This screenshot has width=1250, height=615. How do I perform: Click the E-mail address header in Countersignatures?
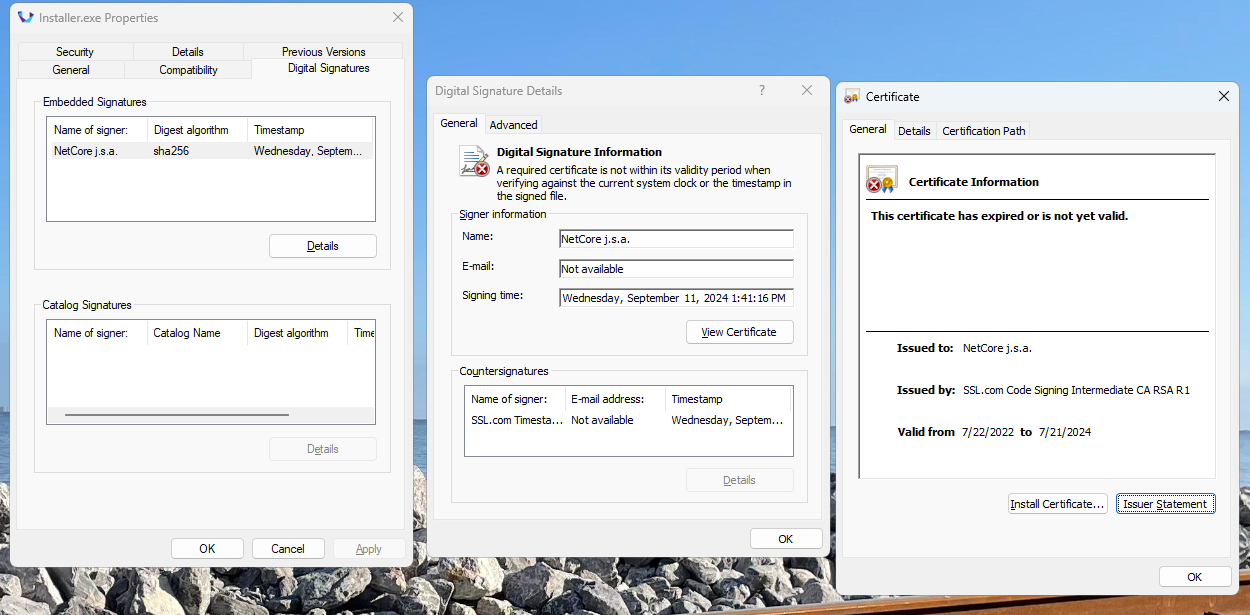pyautogui.click(x=615, y=399)
